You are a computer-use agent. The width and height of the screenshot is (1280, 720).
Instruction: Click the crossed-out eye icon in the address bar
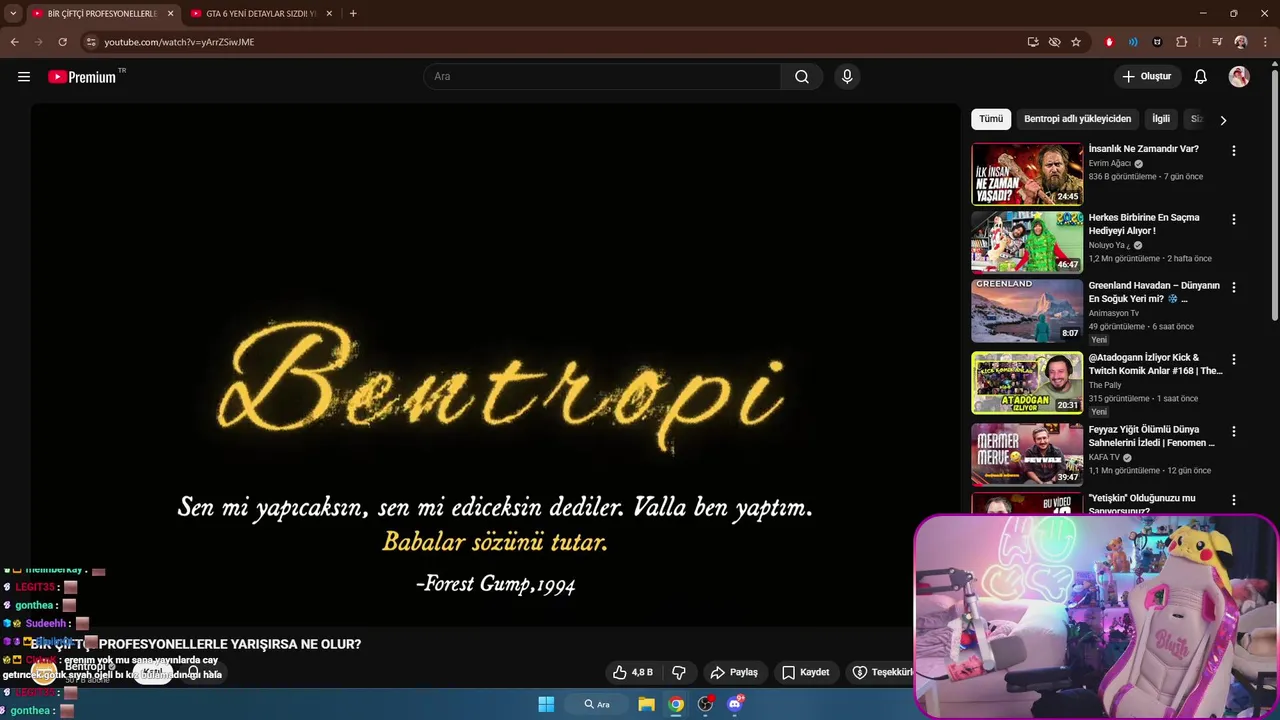(x=1054, y=42)
